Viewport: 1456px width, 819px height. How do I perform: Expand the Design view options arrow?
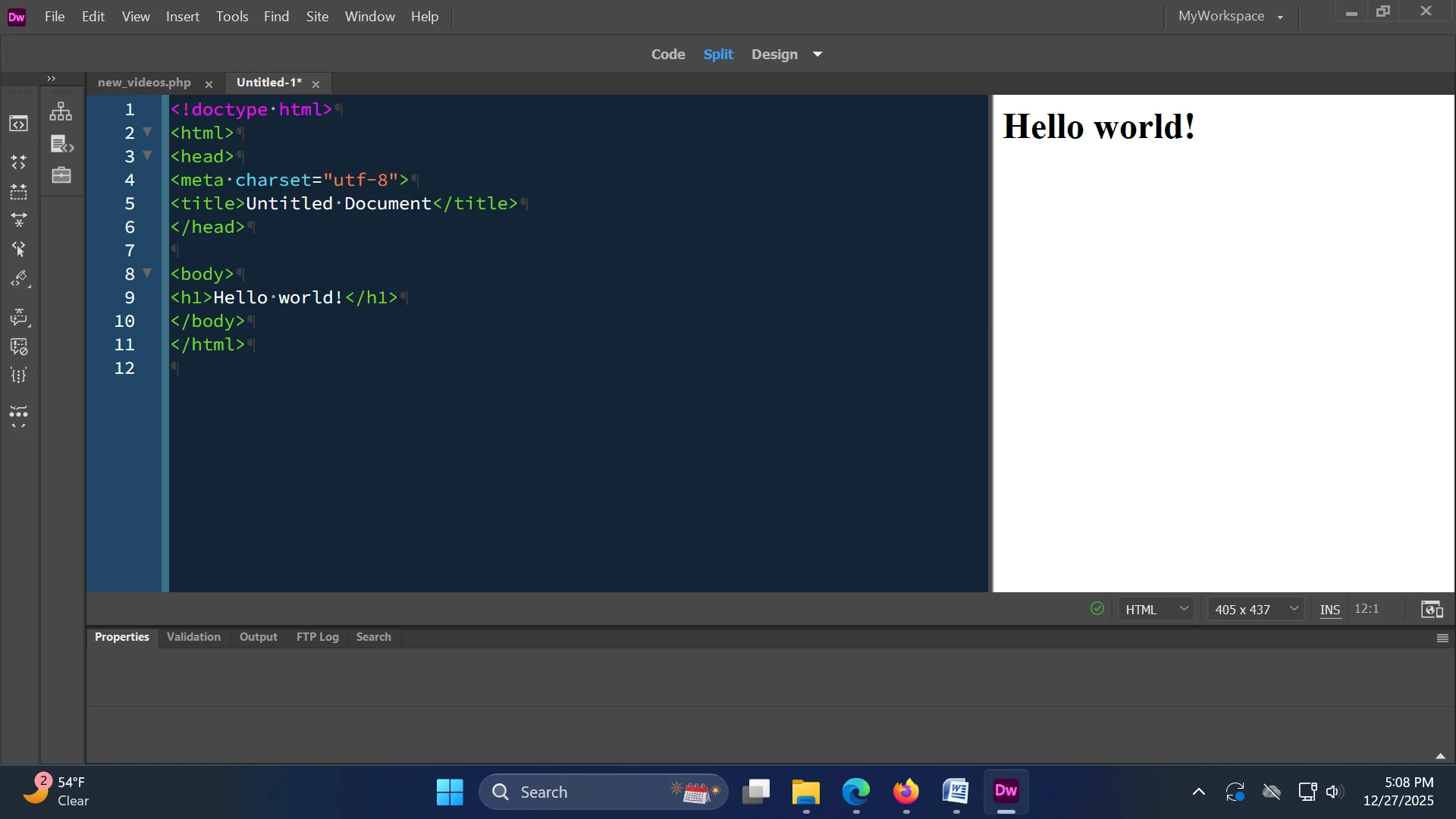(817, 55)
